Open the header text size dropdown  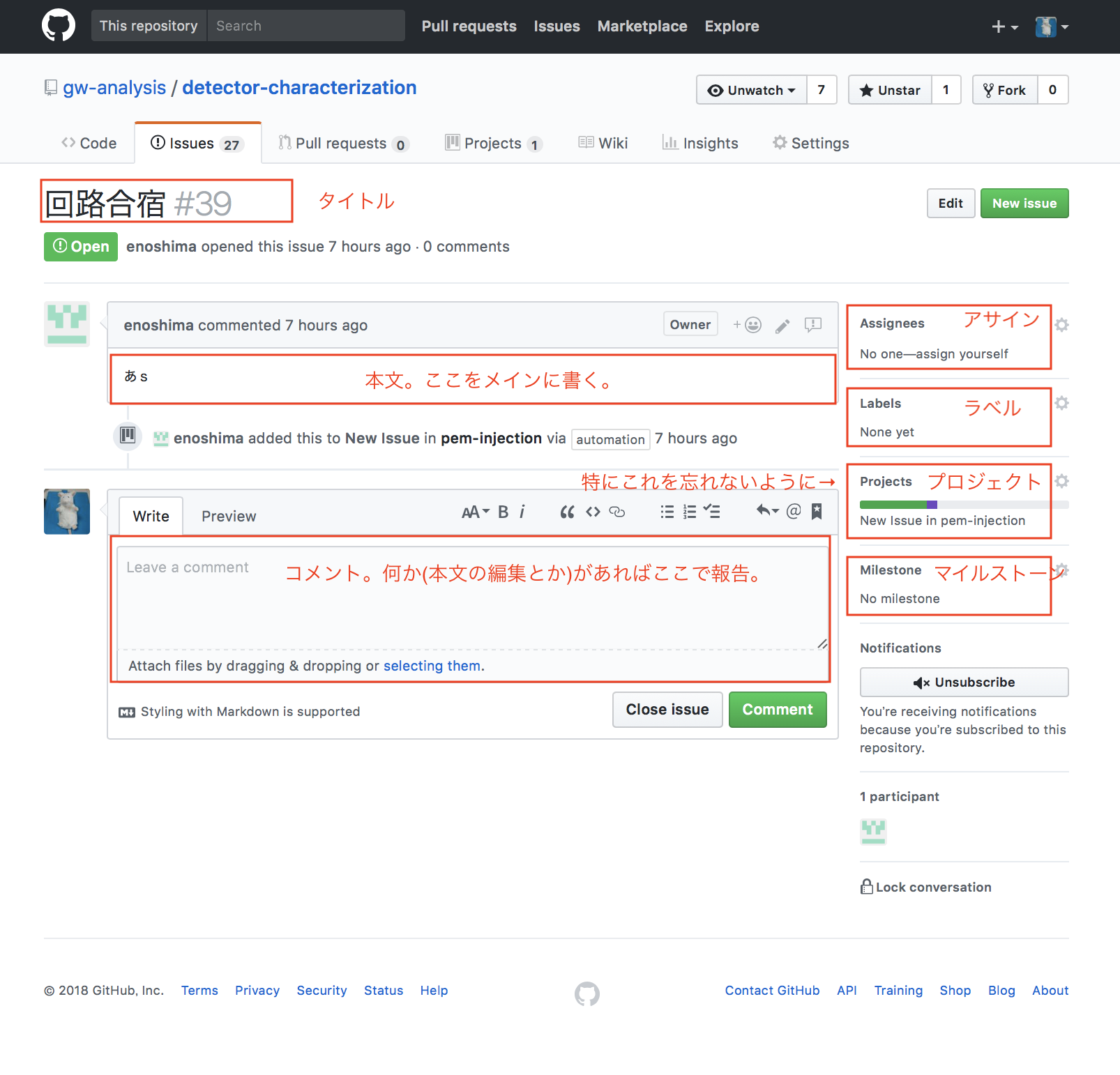[476, 512]
